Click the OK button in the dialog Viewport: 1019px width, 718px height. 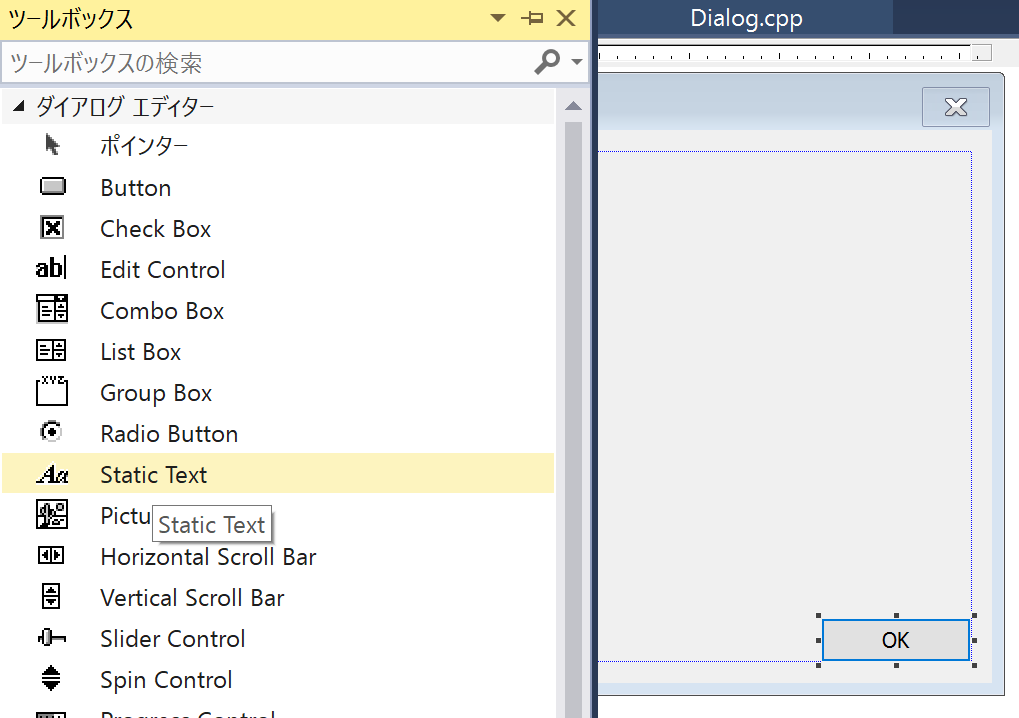click(x=896, y=640)
